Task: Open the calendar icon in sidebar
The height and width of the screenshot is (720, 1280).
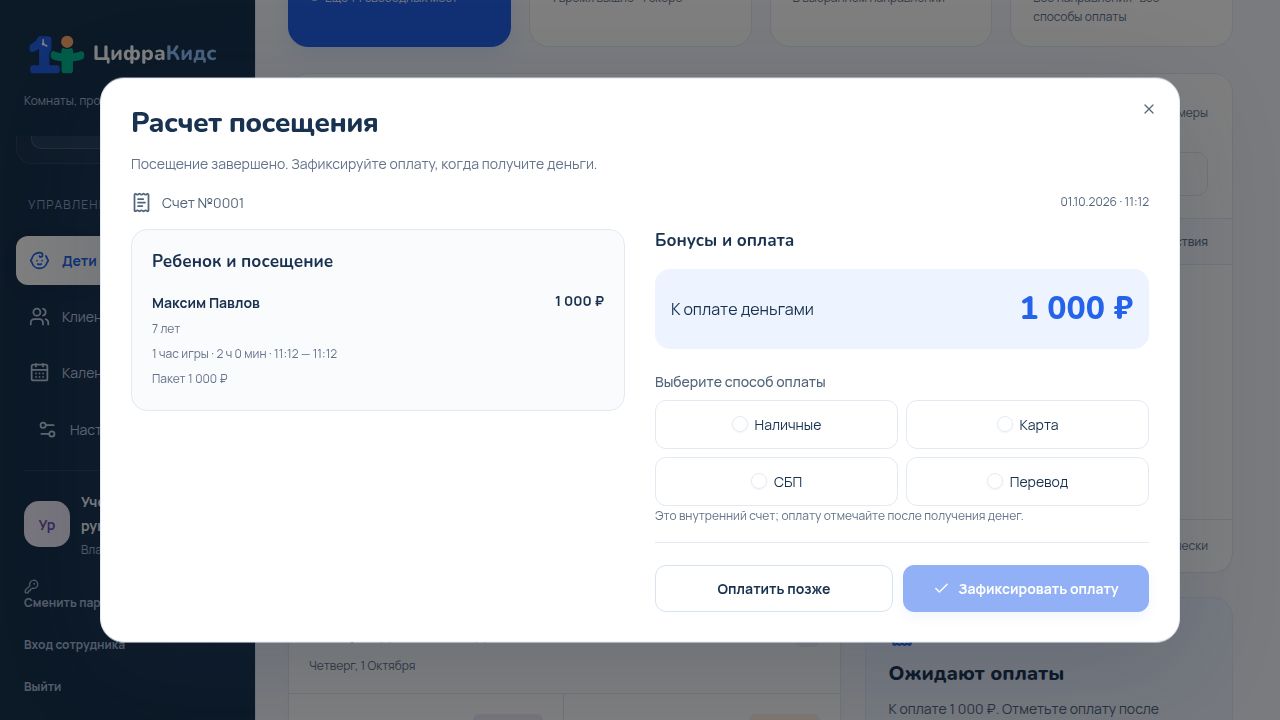Action: pos(40,373)
